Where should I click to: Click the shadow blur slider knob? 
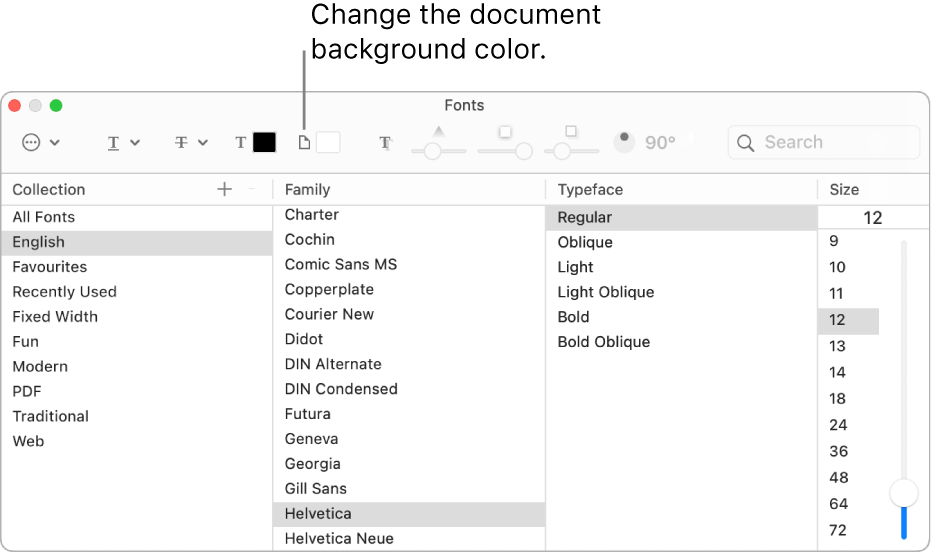522,151
